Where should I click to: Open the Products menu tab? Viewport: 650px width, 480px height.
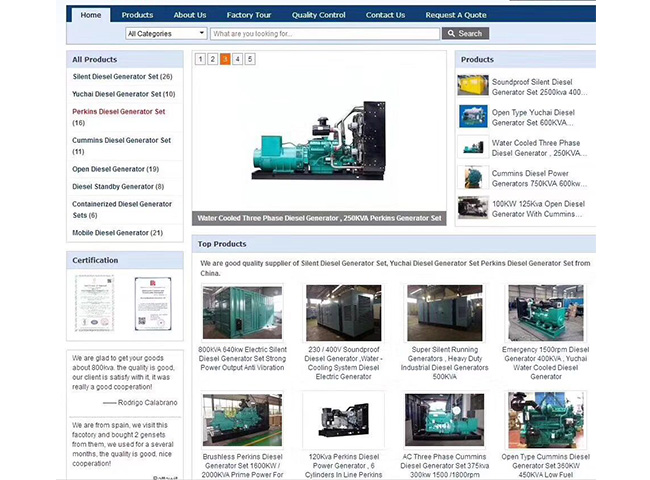click(x=137, y=15)
